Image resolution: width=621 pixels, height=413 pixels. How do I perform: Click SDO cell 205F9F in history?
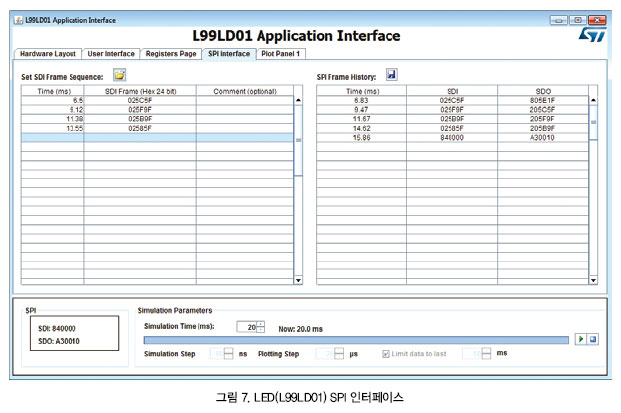coord(543,119)
